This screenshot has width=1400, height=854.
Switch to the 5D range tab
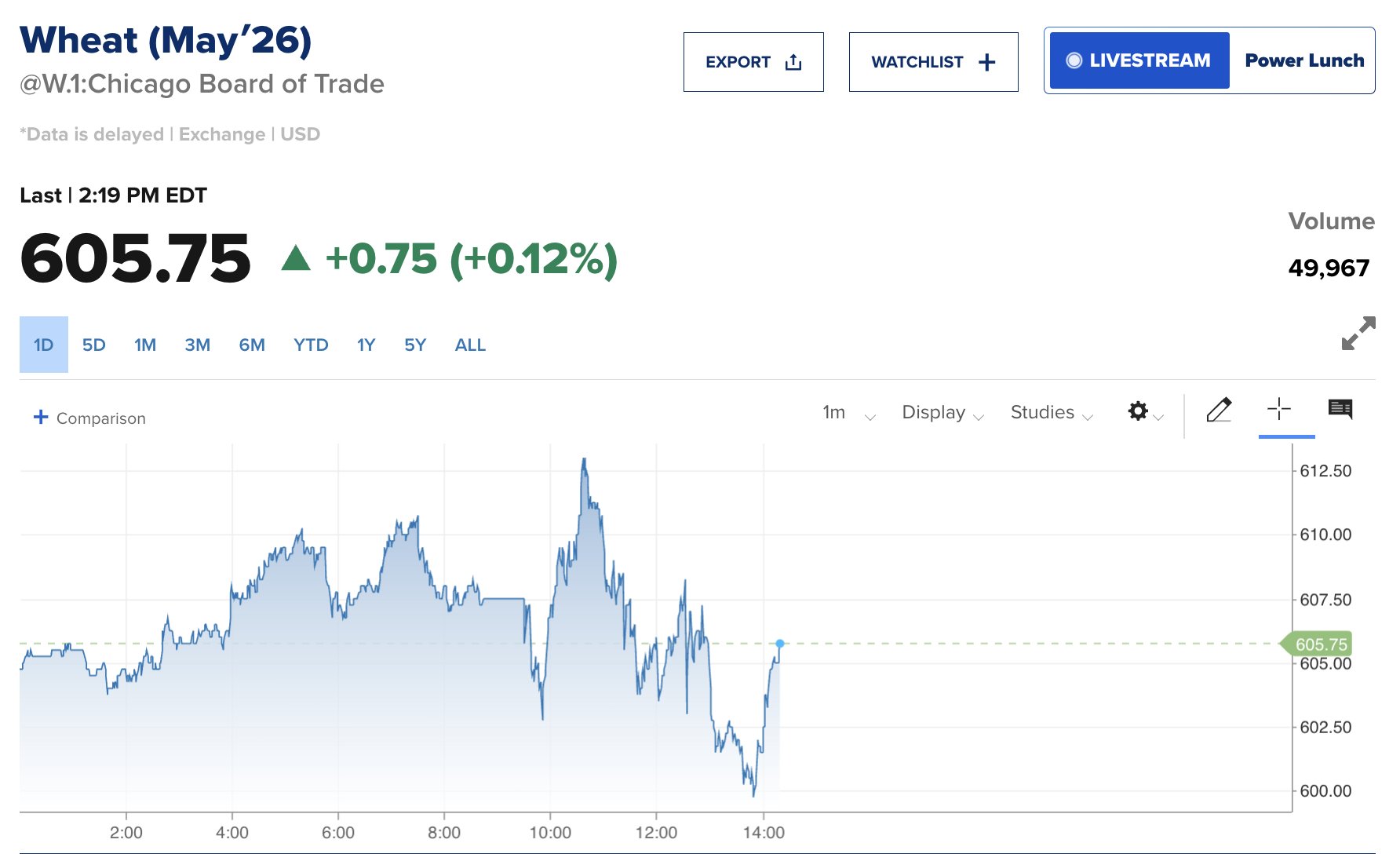(x=93, y=345)
